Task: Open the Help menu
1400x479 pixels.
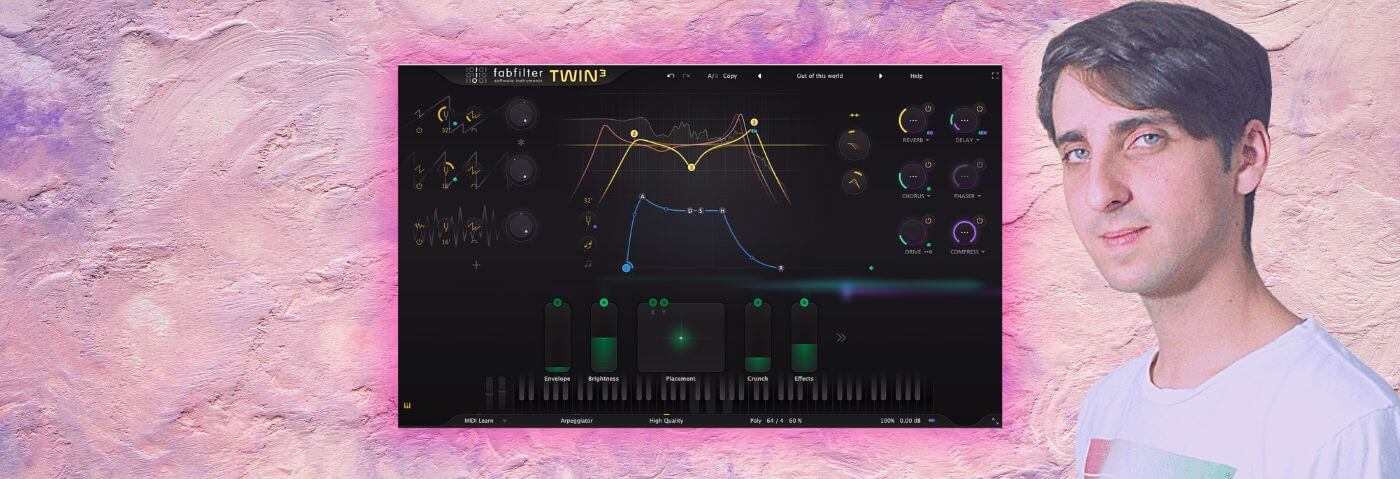Action: [x=916, y=76]
